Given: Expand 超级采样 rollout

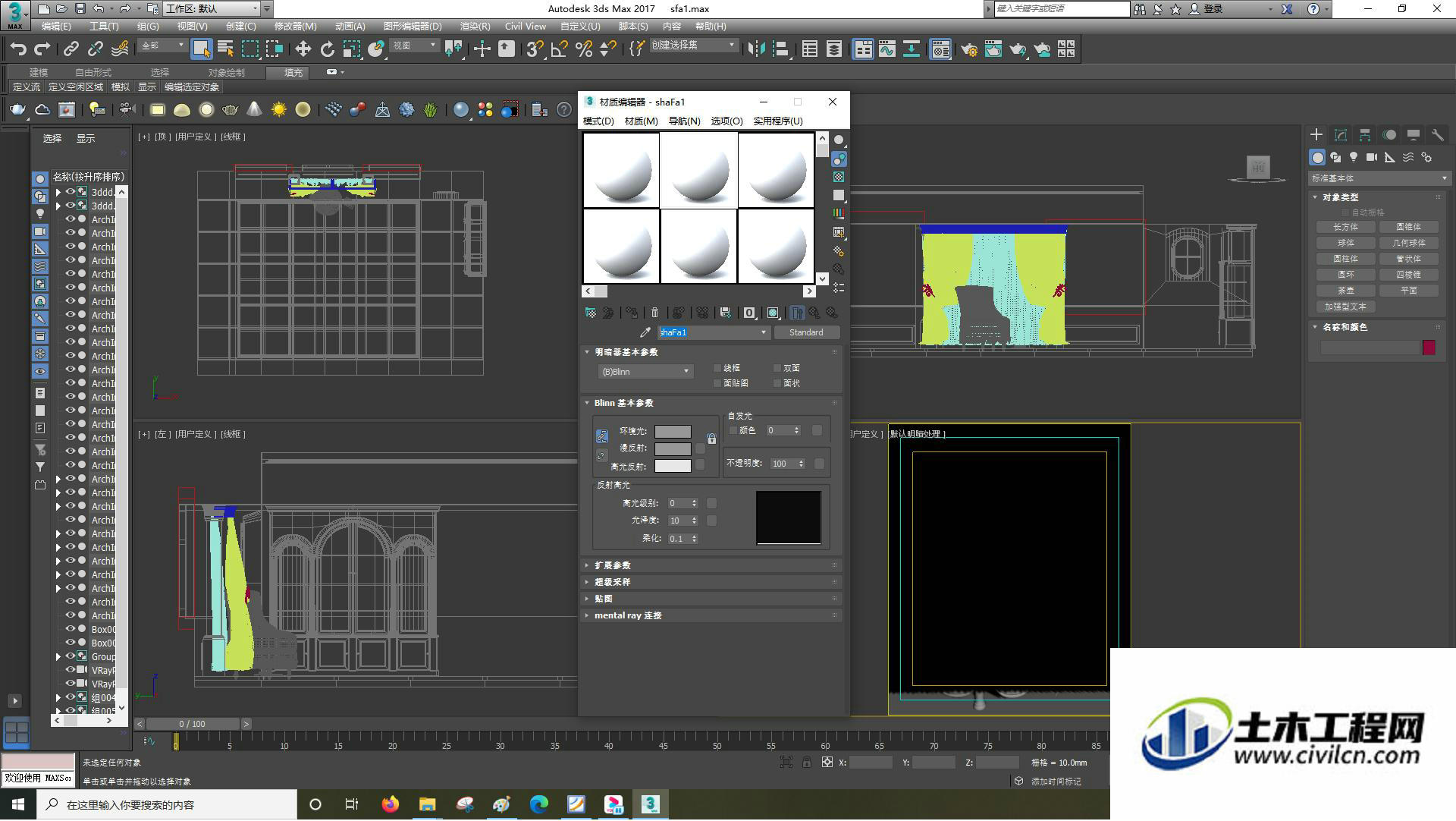Looking at the screenshot, I should tap(712, 582).
